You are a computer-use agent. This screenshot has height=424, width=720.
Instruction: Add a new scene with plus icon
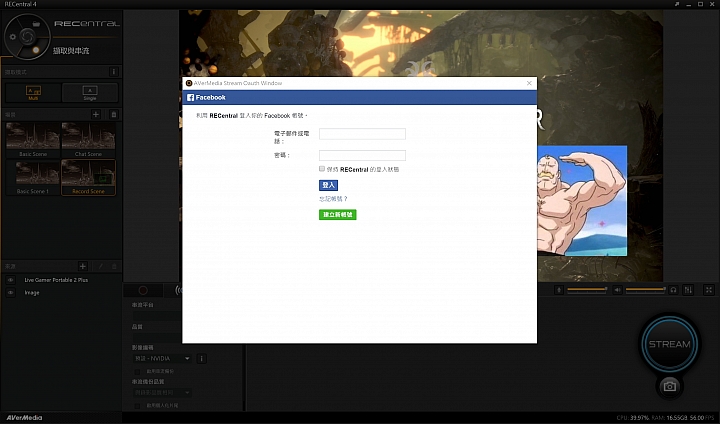point(96,114)
